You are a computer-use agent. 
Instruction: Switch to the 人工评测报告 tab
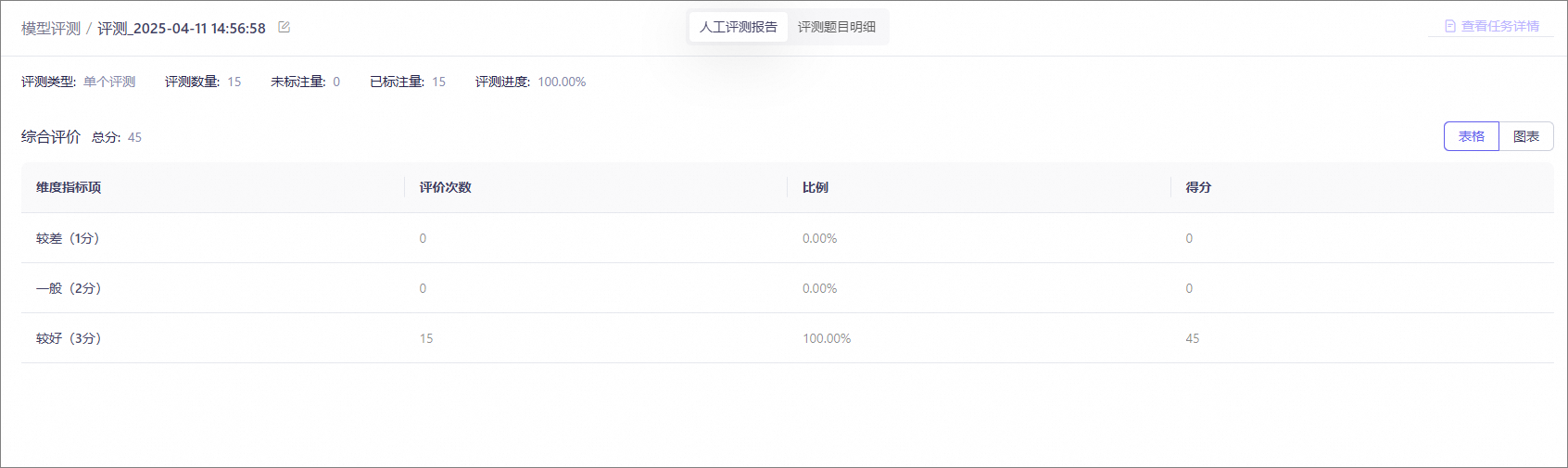pos(739,27)
